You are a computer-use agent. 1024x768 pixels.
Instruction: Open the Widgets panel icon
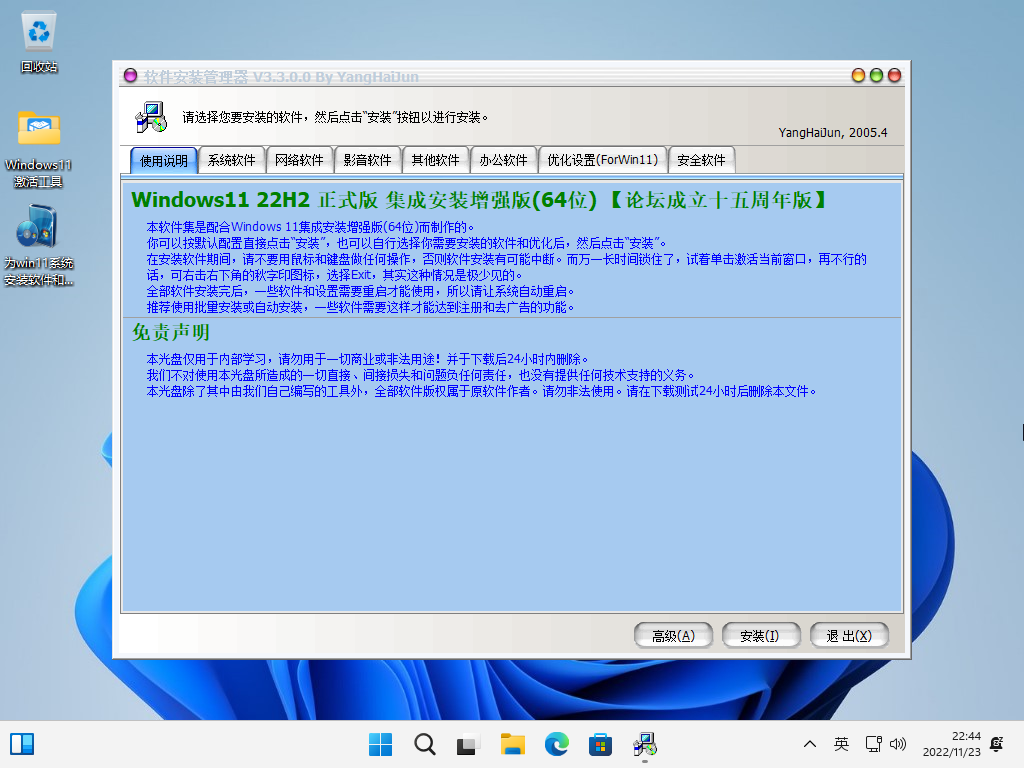click(x=22, y=744)
